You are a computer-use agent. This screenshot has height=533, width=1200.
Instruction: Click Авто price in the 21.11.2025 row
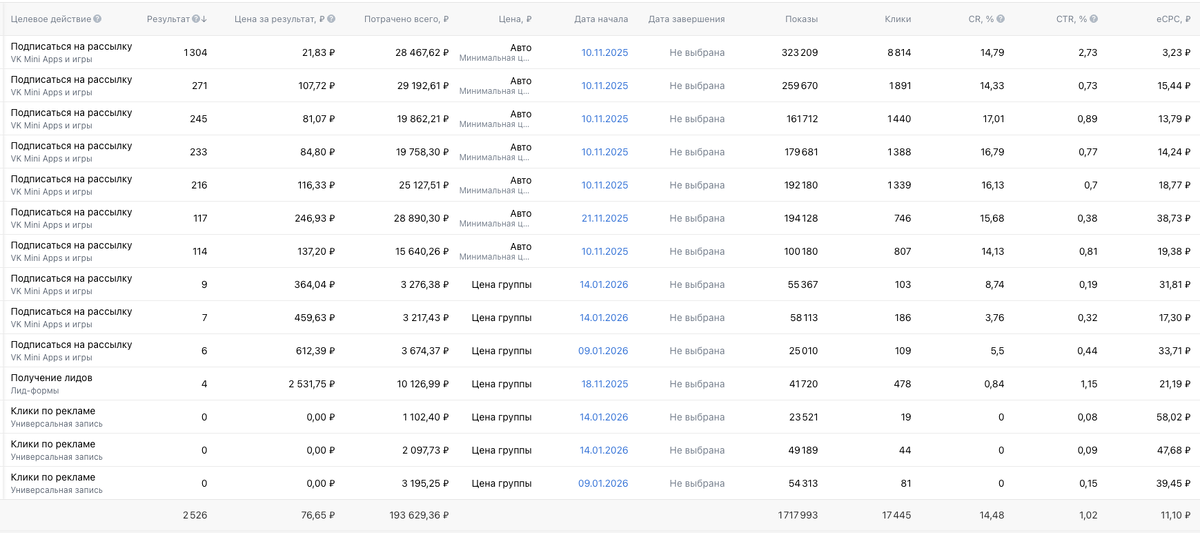pos(520,213)
